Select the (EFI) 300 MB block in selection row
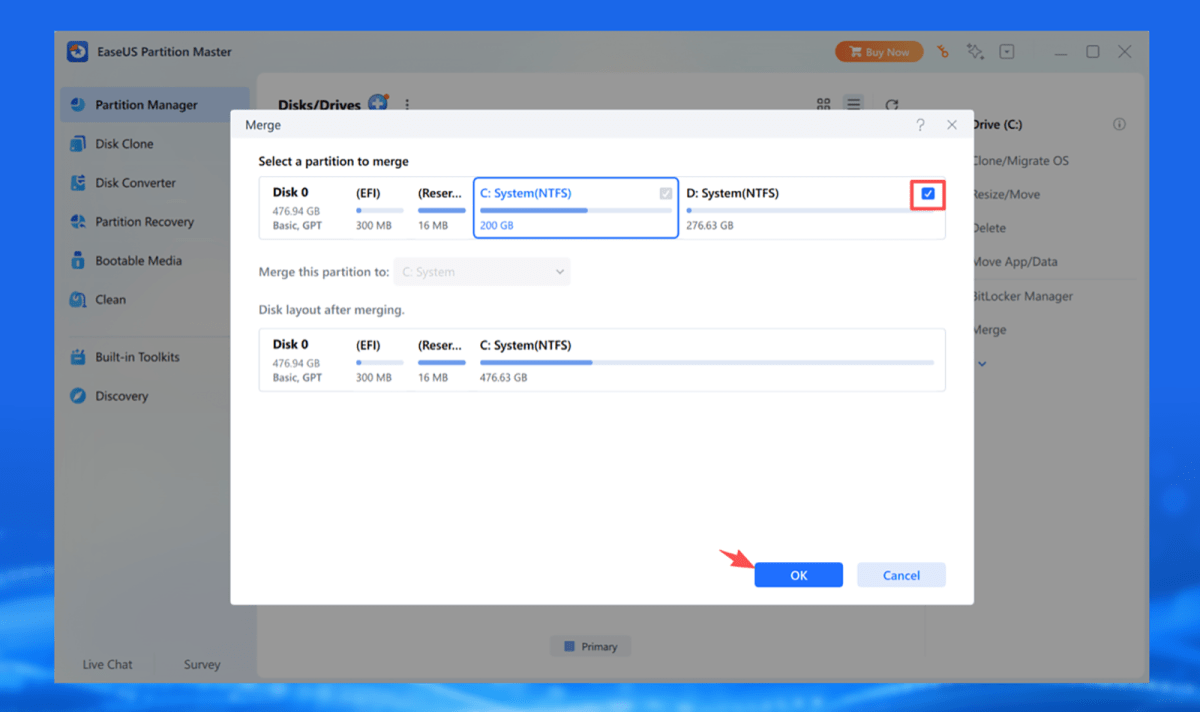Screen dimensions: 1200x712 click(x=379, y=209)
